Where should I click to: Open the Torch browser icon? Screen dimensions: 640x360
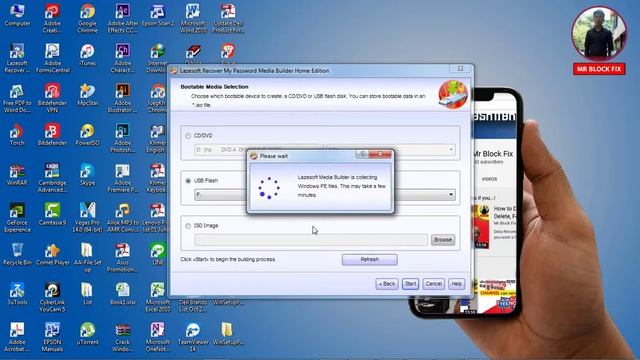pos(17,135)
